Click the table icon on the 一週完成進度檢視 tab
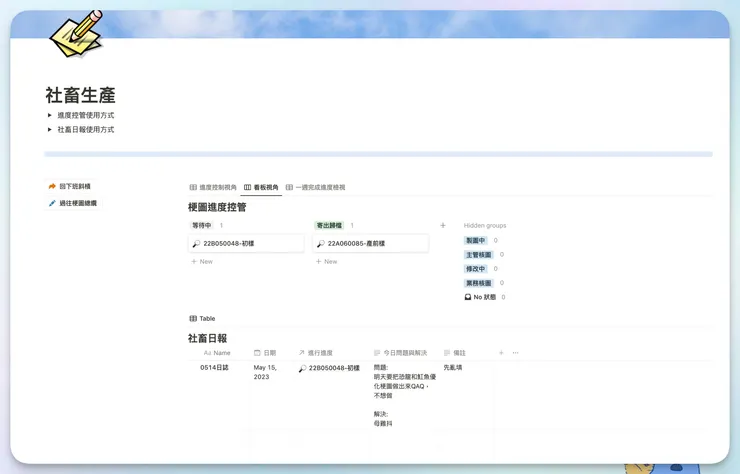The width and height of the screenshot is (740, 474). click(289, 187)
